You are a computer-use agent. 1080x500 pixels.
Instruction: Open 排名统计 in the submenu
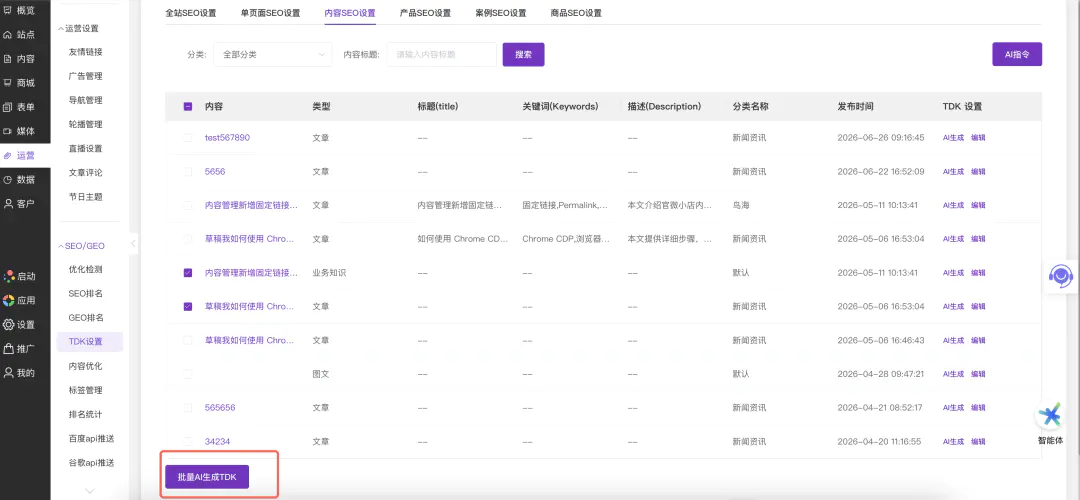tap(85, 415)
